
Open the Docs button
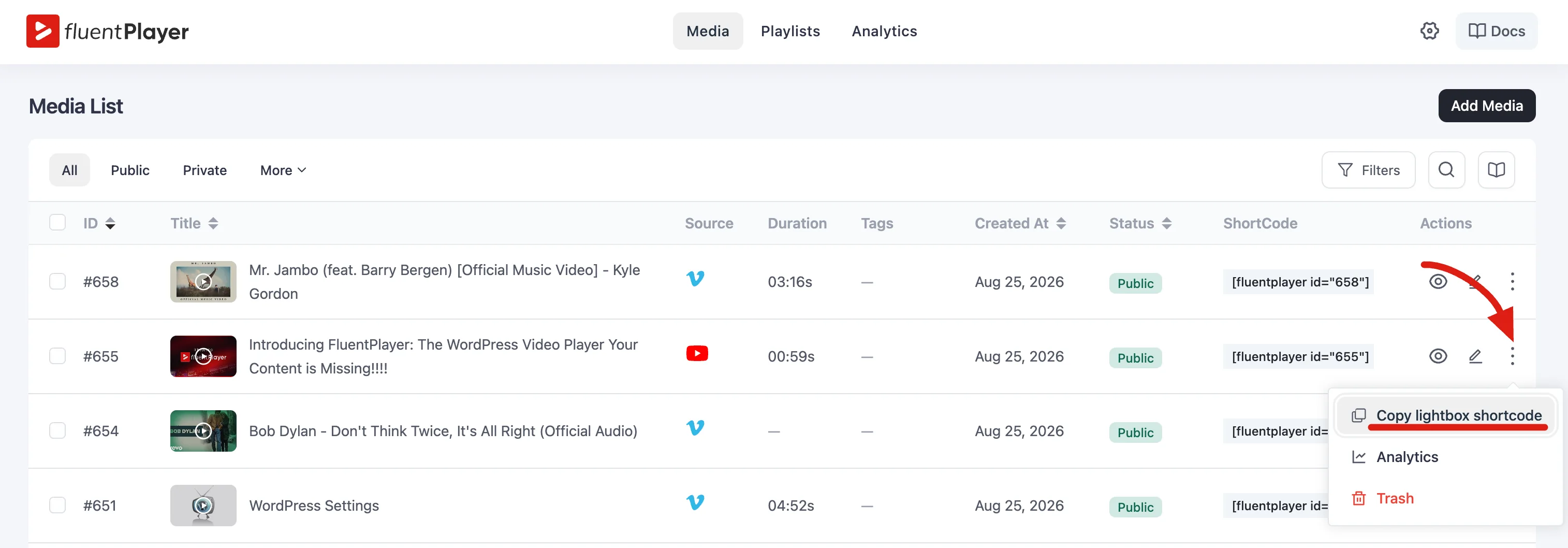(1496, 31)
